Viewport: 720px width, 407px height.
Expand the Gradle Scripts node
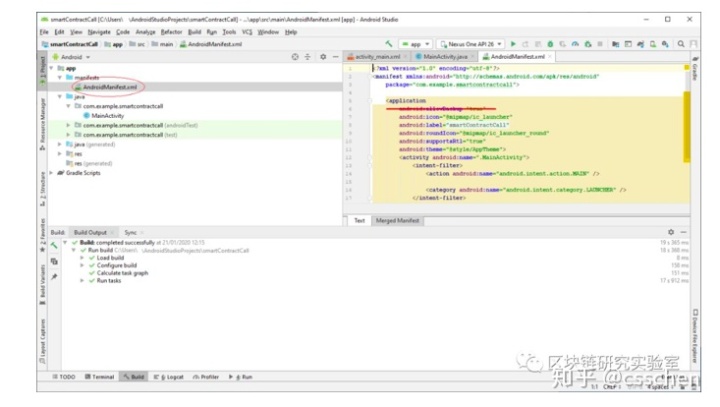pos(51,173)
